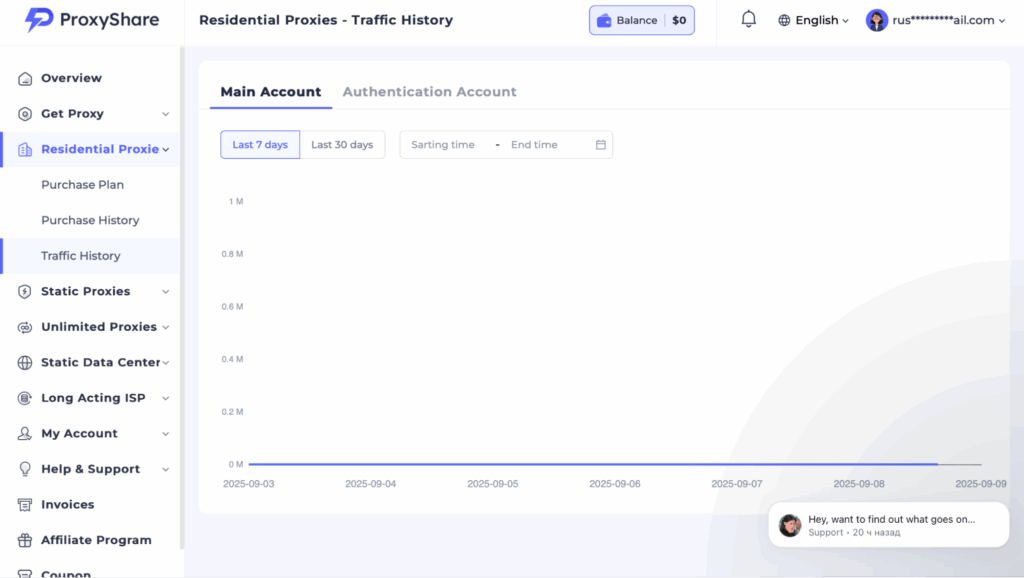Click the page title Traffic History heading
This screenshot has width=1024, height=578.
click(326, 20)
